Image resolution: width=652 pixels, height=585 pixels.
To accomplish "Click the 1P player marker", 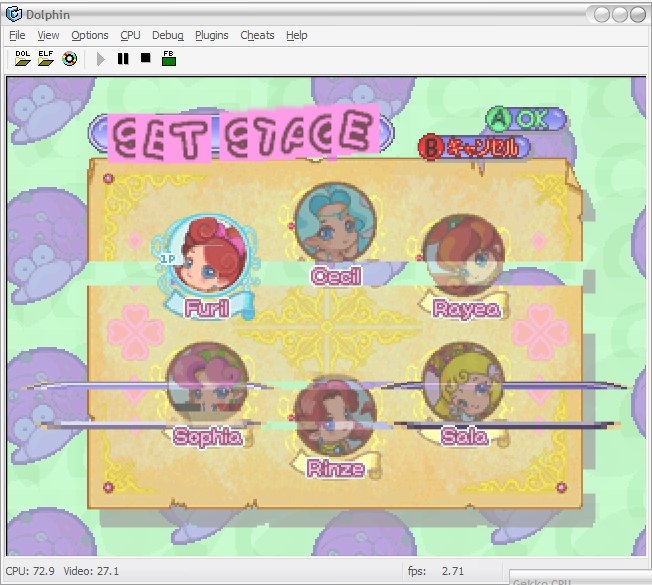I will tap(168, 259).
